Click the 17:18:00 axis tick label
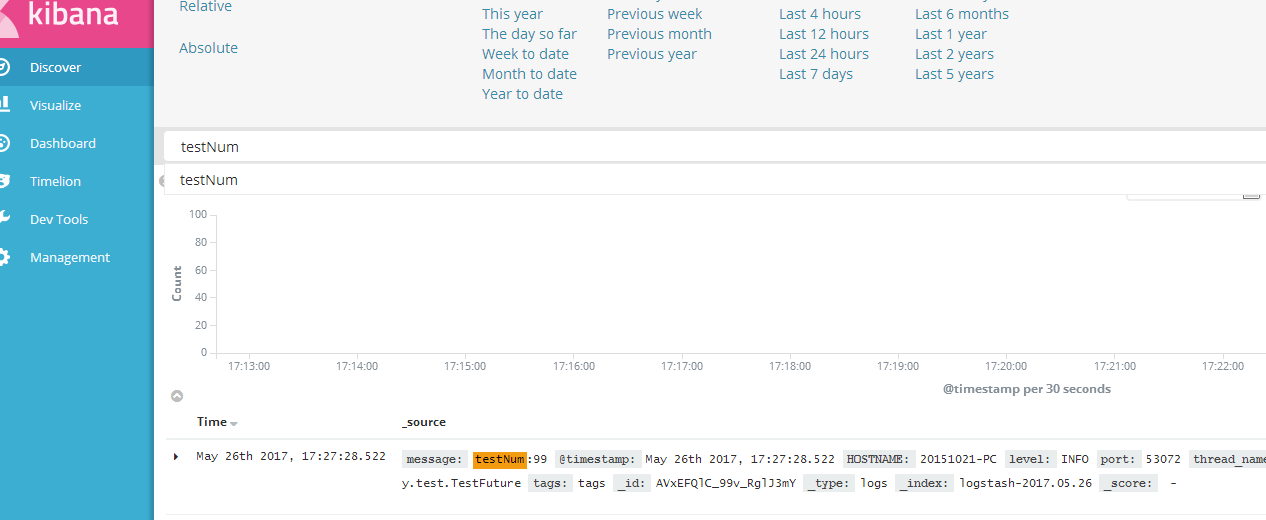The image size is (1266, 520). pyautogui.click(x=790, y=366)
